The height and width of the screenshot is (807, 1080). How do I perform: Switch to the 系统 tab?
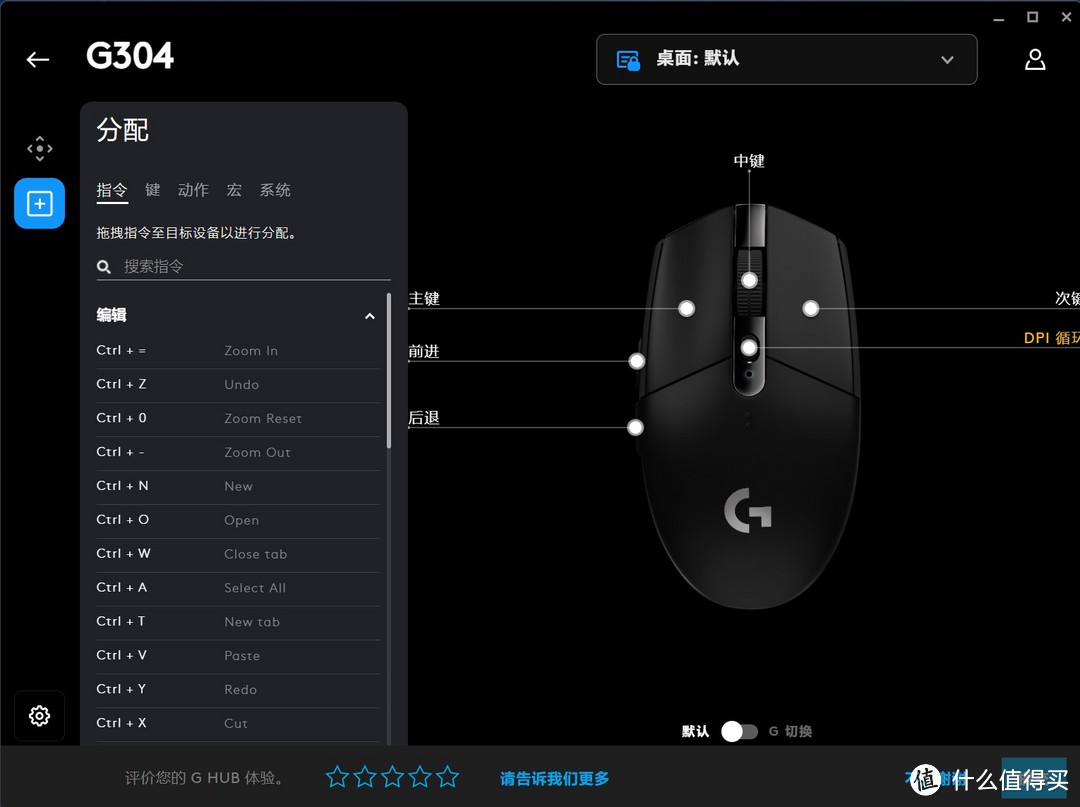275,190
